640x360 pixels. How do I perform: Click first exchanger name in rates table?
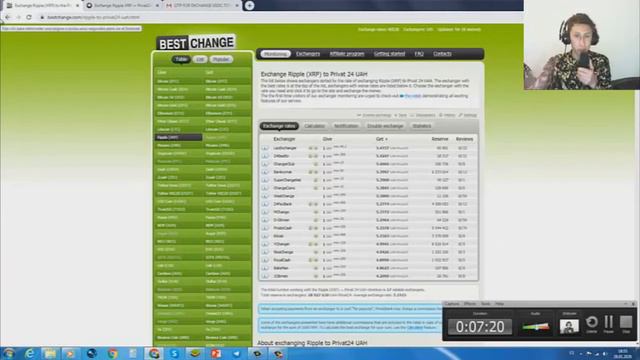285,148
